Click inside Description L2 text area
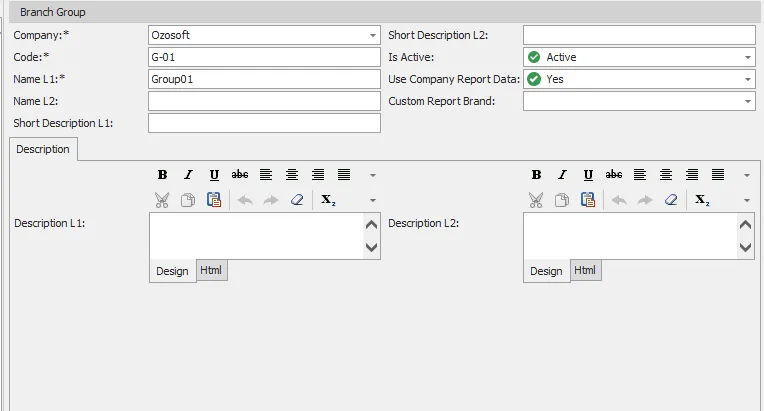764x411 pixels. 630,236
